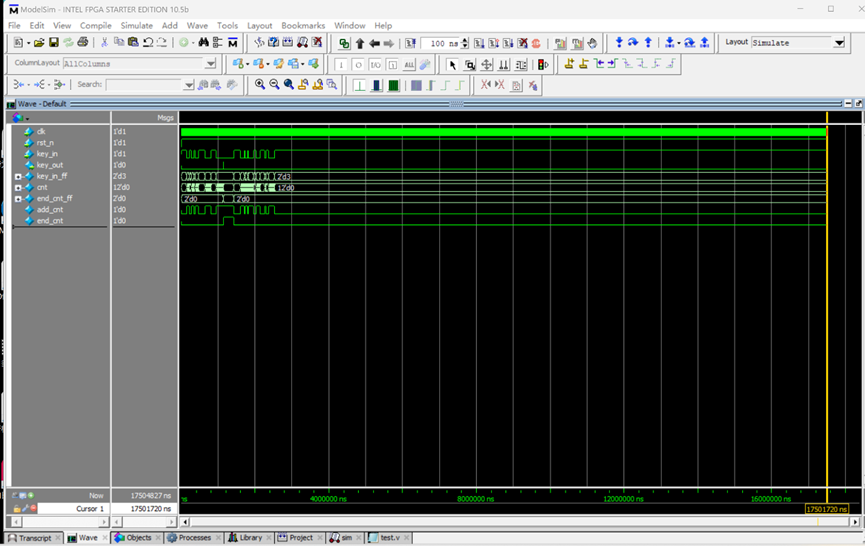The width and height of the screenshot is (865, 546).
Task: Switch to the Processes tab
Action: click(x=194, y=538)
